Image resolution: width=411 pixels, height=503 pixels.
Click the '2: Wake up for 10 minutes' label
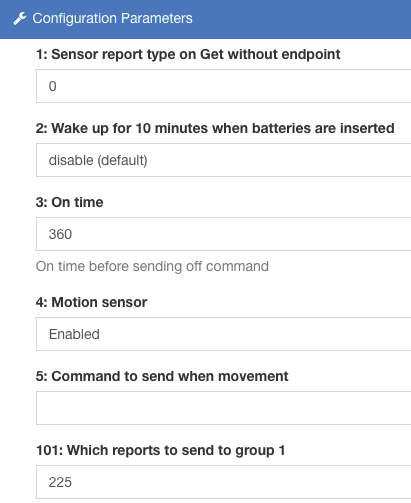215,128
